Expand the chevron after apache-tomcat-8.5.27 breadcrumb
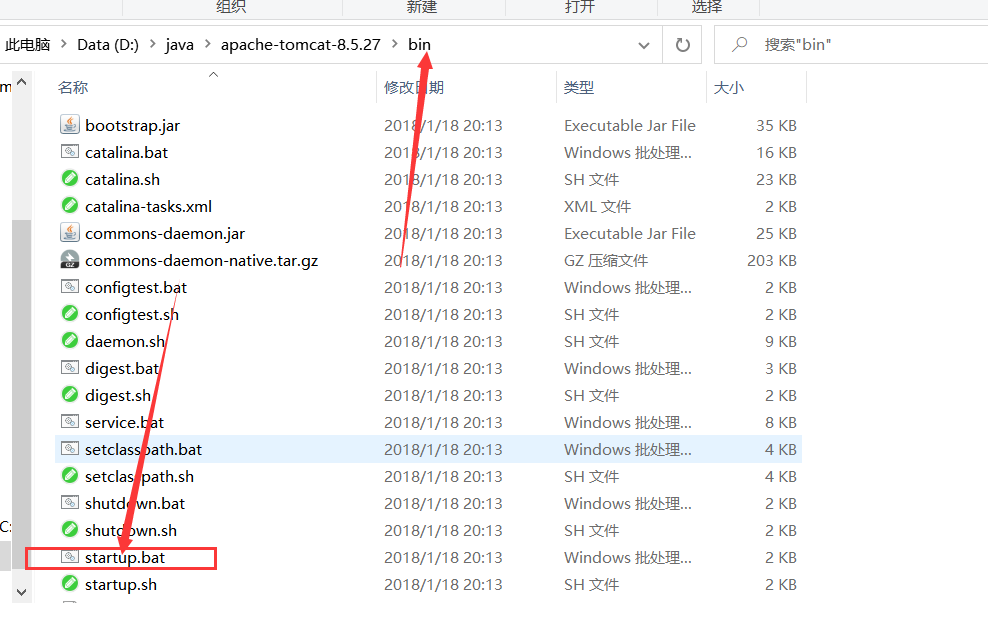The height and width of the screenshot is (631, 988). (394, 44)
